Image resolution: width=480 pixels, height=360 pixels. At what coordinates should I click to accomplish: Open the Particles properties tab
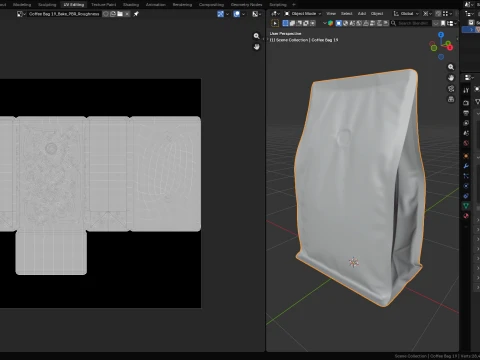click(x=466, y=176)
